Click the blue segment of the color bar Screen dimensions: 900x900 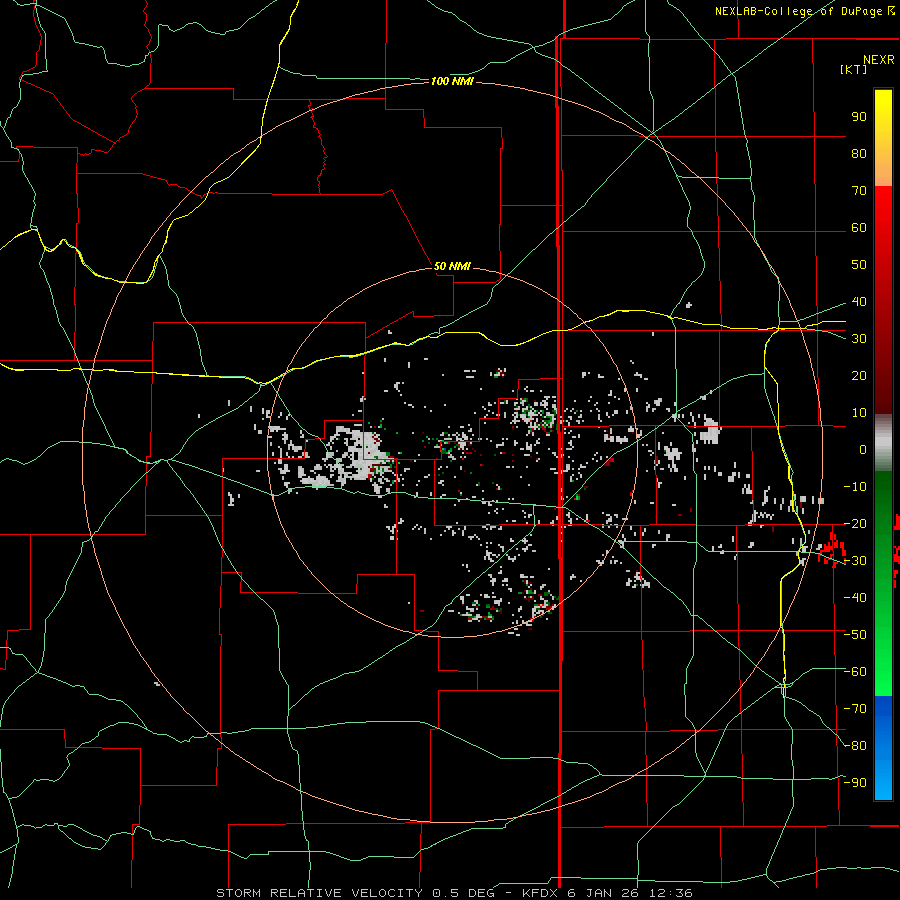tap(883, 748)
